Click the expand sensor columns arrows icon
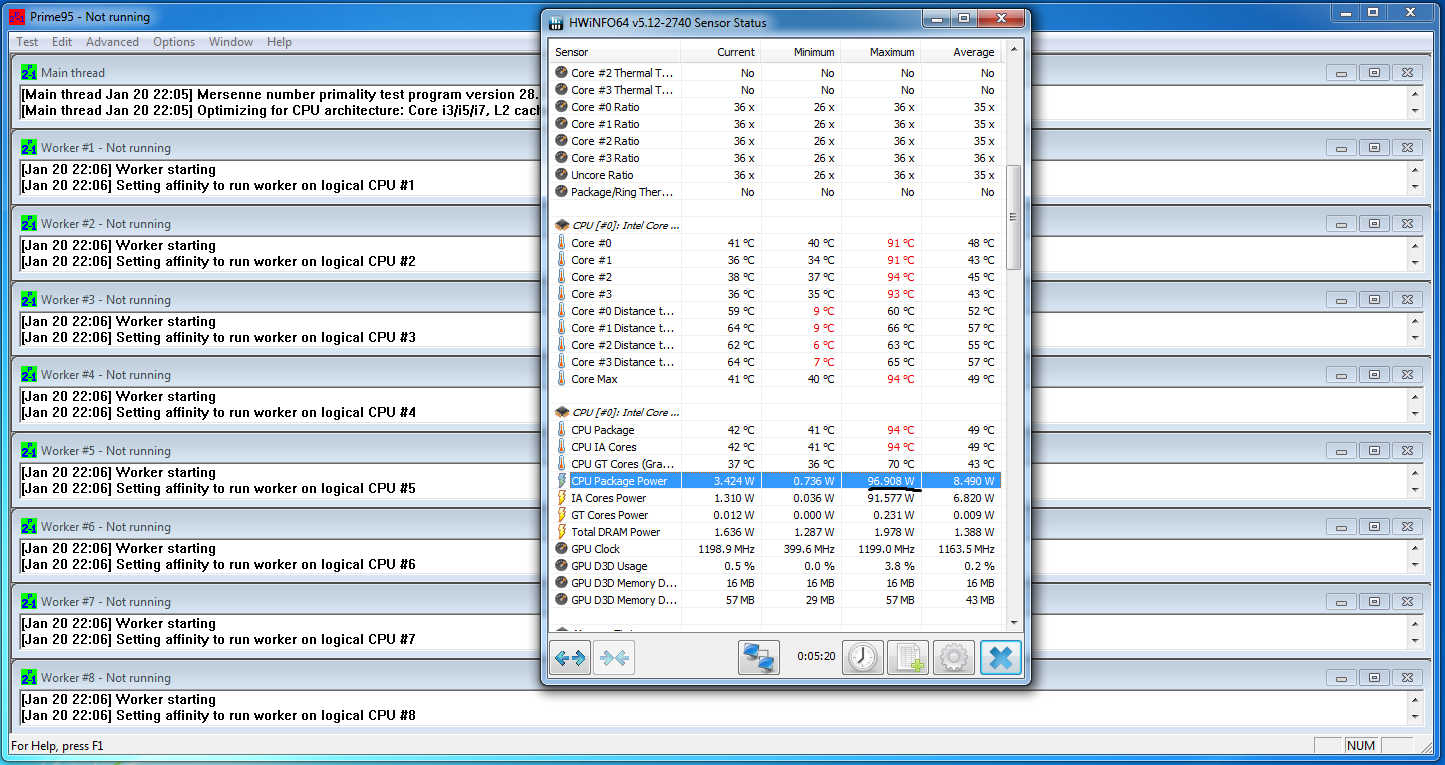This screenshot has width=1445, height=765. click(x=571, y=658)
